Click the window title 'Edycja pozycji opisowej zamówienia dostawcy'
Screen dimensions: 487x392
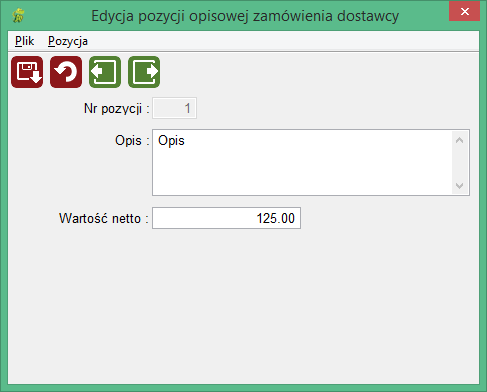[x=245, y=16]
